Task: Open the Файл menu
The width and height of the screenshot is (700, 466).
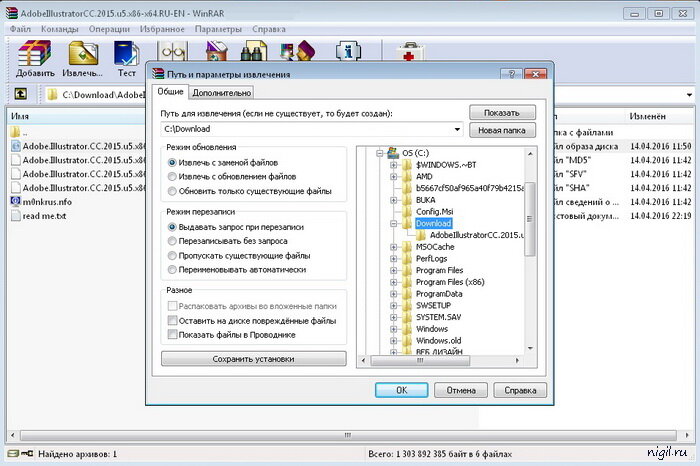Action: pyautogui.click(x=20, y=29)
